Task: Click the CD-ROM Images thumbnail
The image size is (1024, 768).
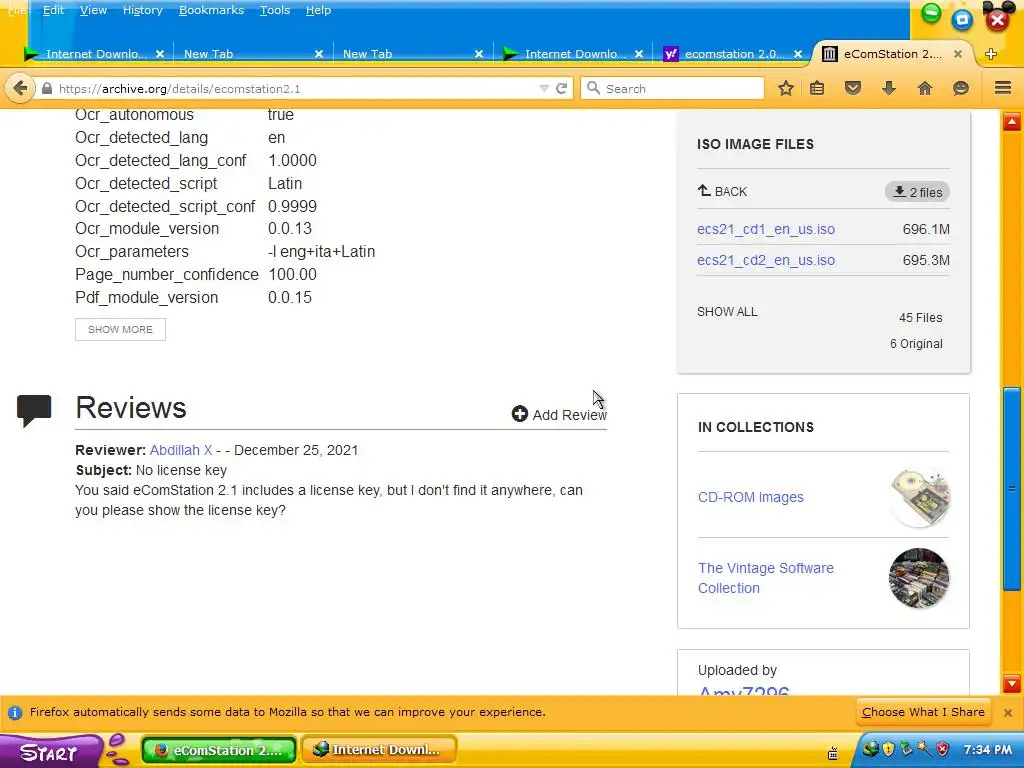Action: coord(919,497)
